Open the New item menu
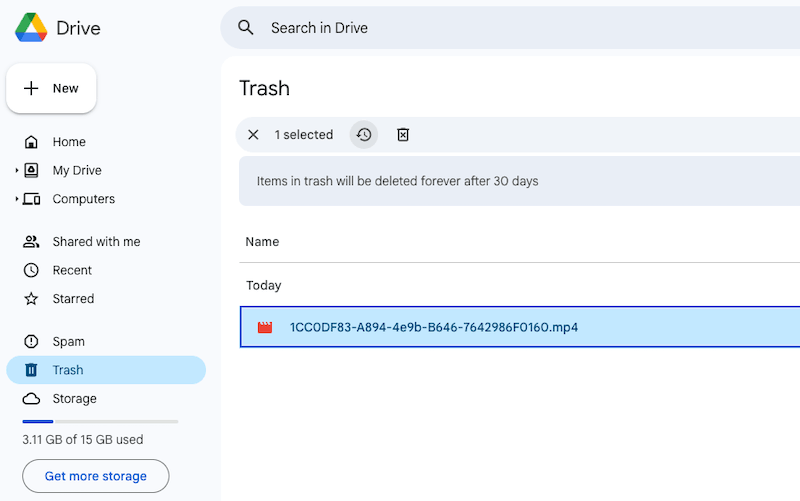 (52, 88)
